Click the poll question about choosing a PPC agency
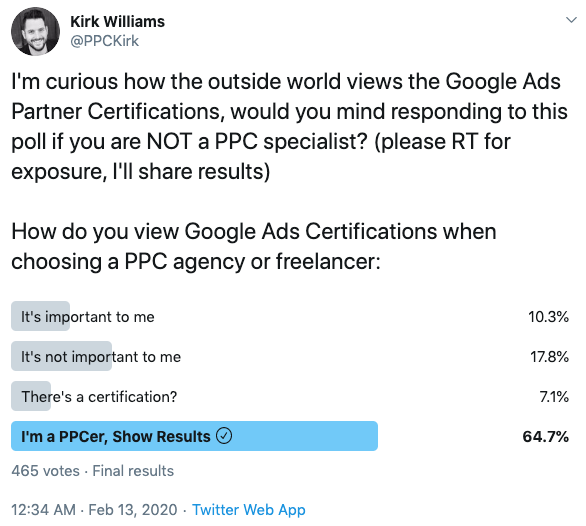Image resolution: width=586 pixels, height=526 pixels. pos(254,246)
